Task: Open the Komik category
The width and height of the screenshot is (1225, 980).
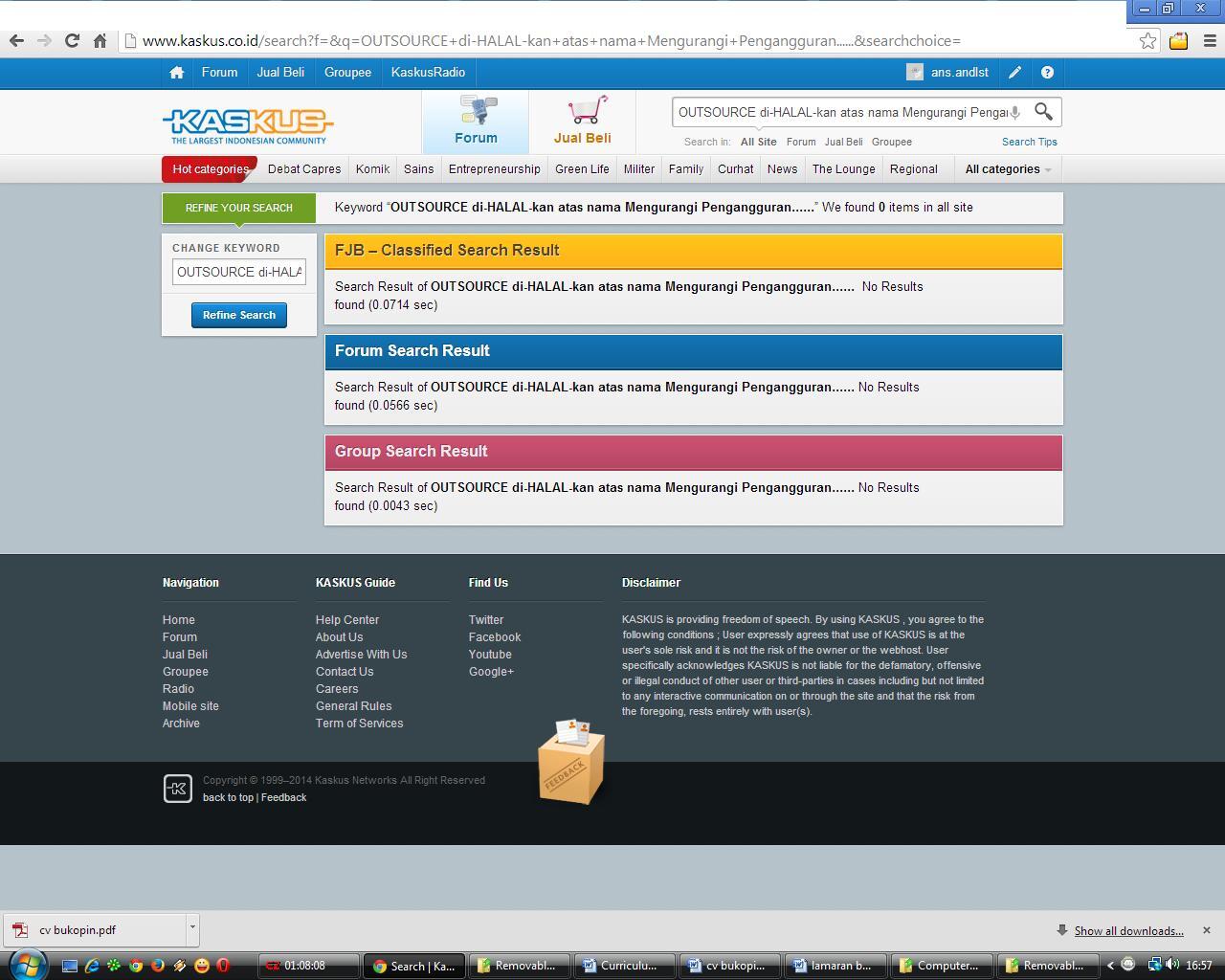Action: tap(372, 169)
